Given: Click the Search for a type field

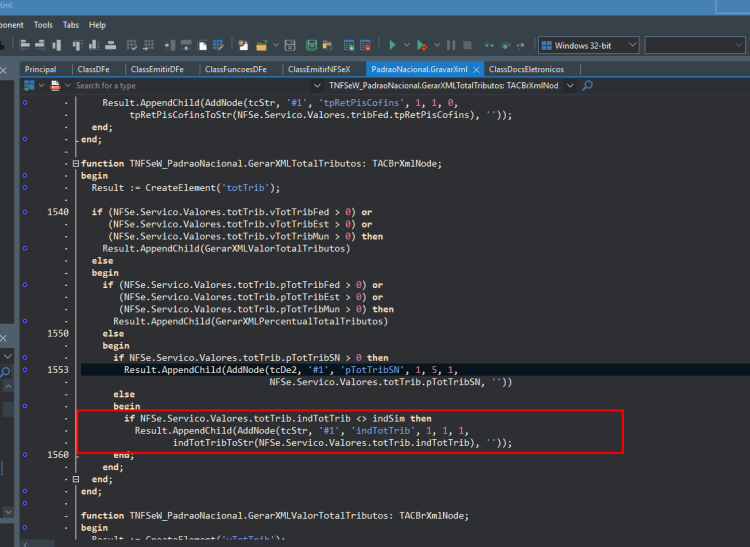Looking at the screenshot, I should coord(191,86).
